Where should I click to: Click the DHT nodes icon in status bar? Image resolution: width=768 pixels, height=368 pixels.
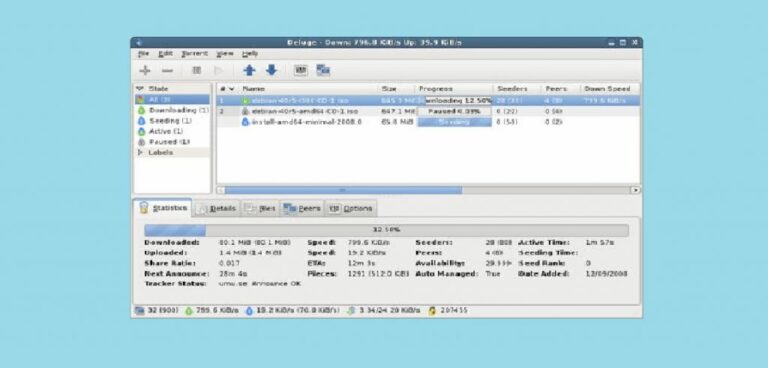pyautogui.click(x=432, y=311)
